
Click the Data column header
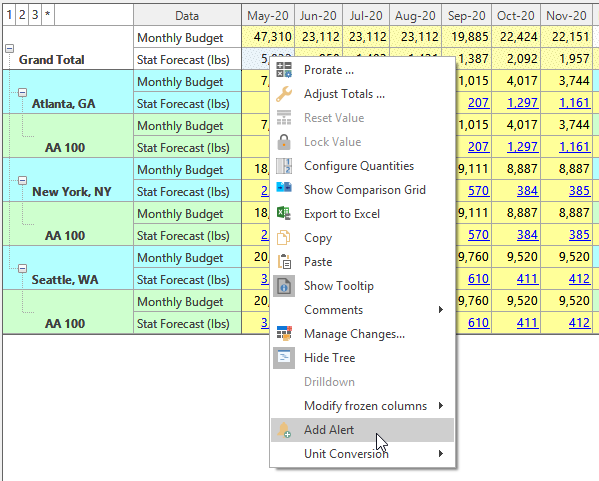pyautogui.click(x=187, y=15)
